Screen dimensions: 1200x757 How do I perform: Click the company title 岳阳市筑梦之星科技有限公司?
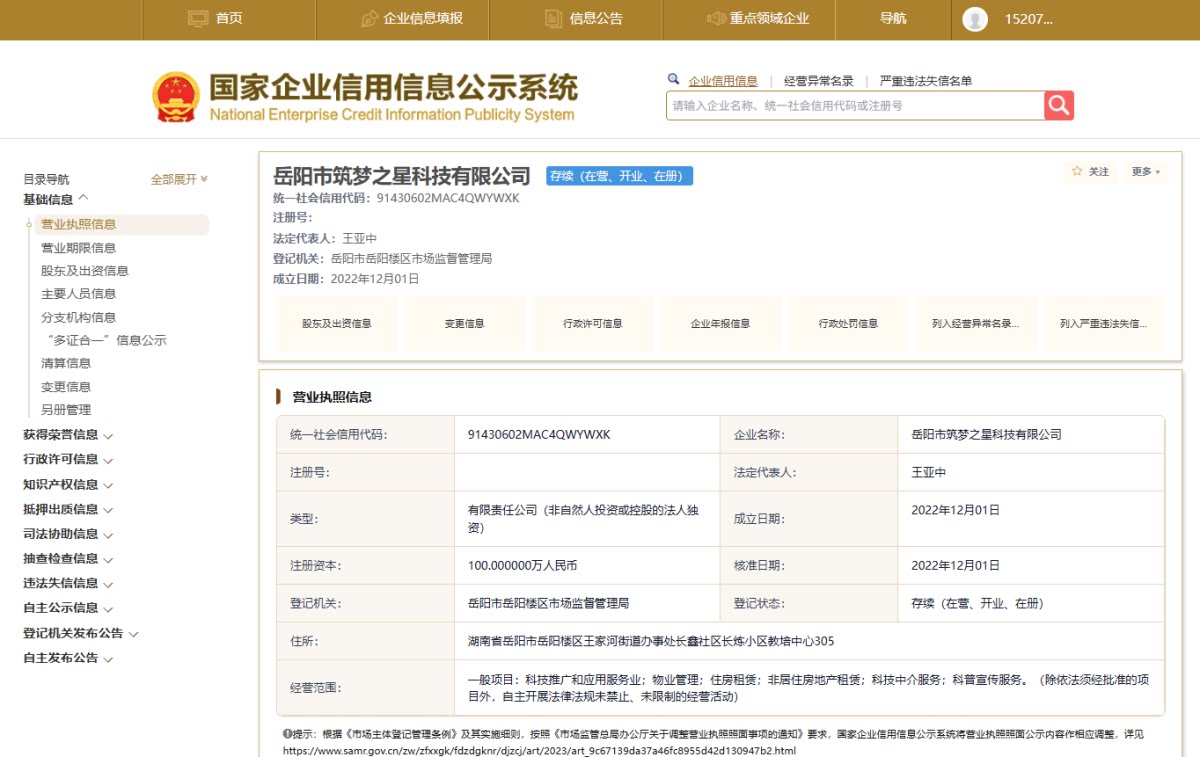402,177
